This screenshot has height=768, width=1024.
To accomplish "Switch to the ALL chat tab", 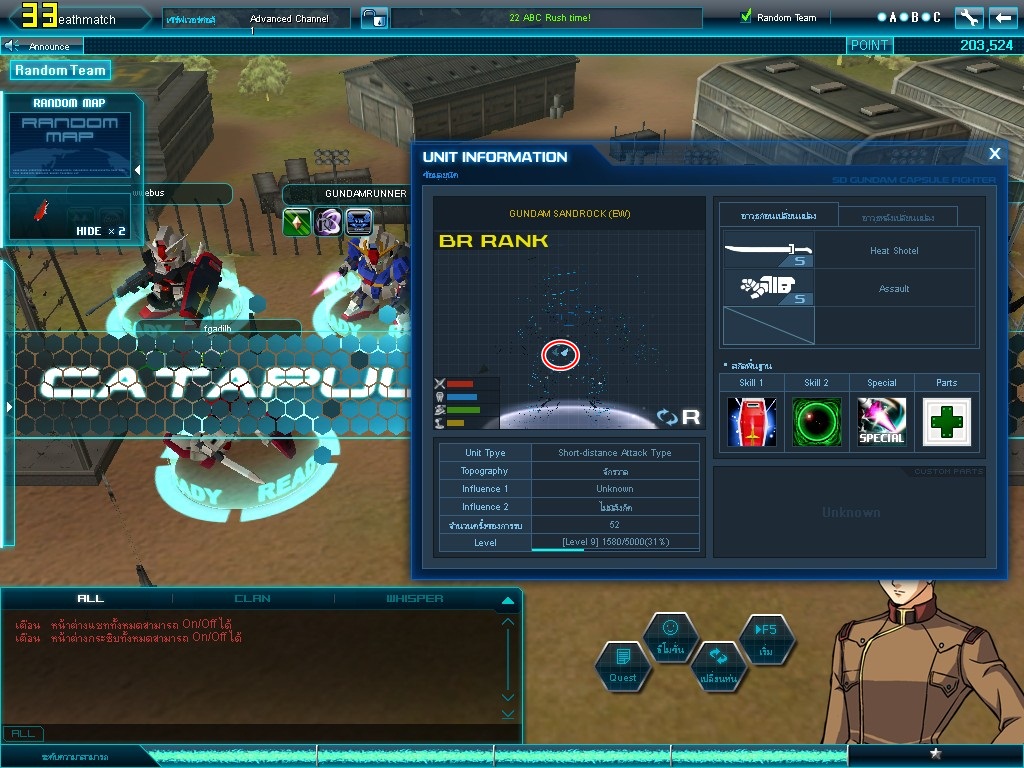I will tap(90, 598).
